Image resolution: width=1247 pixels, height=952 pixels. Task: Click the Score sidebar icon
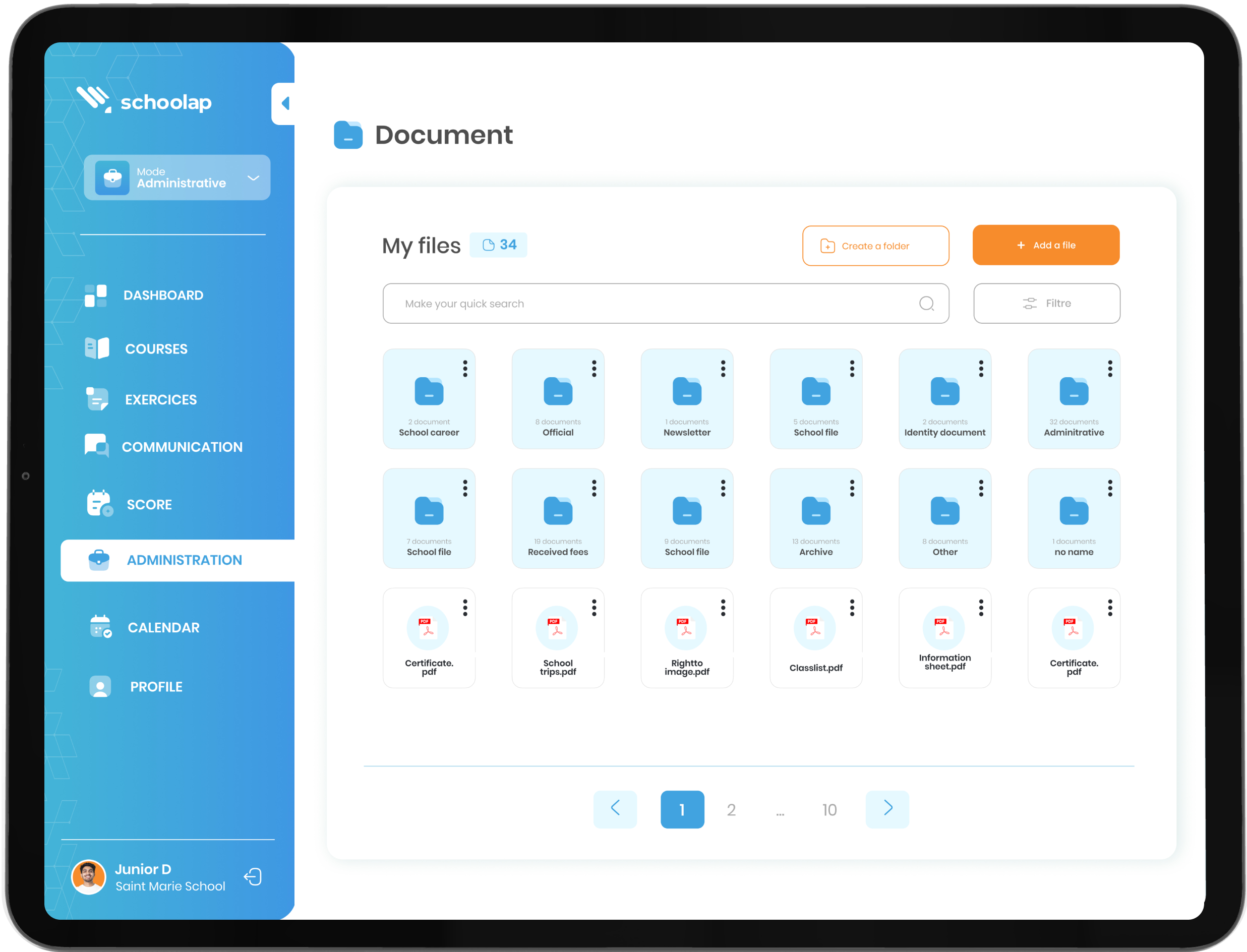click(x=100, y=503)
